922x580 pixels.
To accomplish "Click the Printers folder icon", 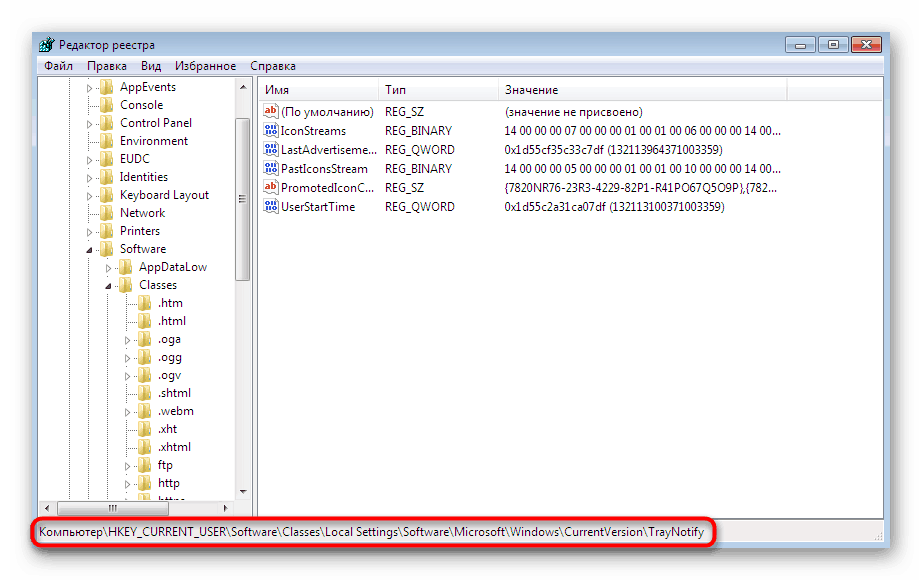I will (x=106, y=231).
